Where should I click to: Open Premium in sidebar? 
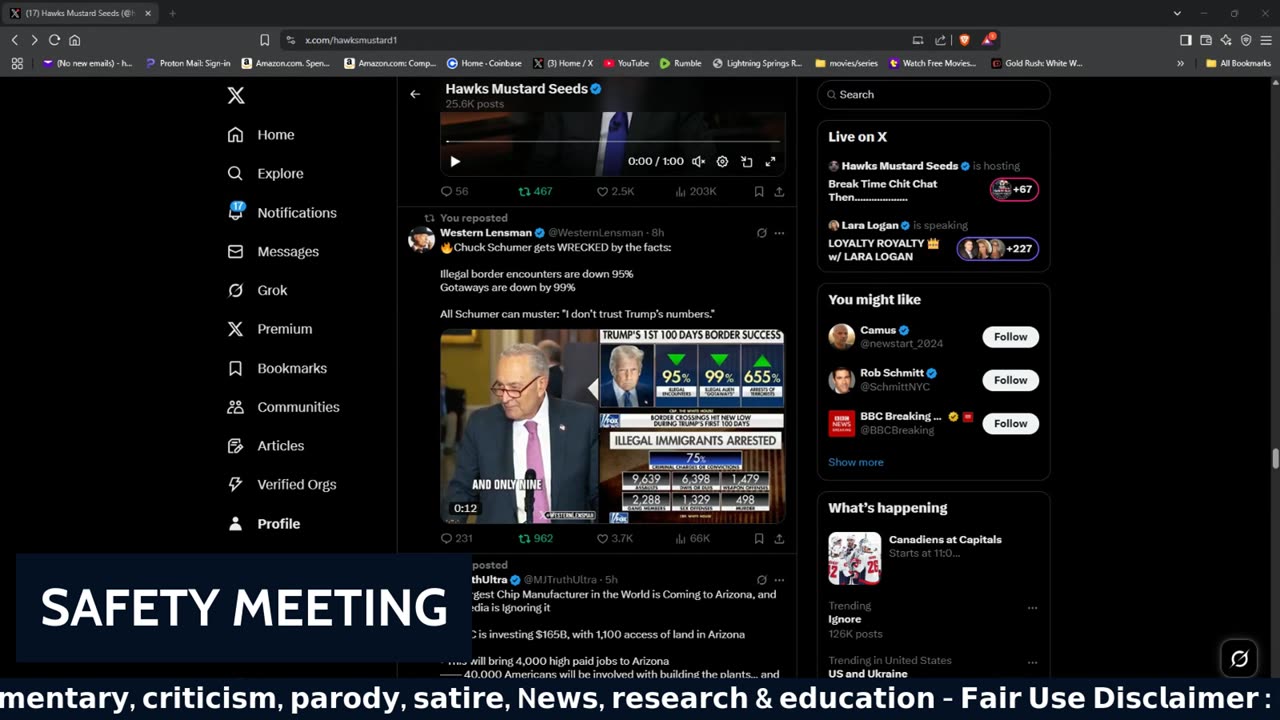[x=270, y=329]
